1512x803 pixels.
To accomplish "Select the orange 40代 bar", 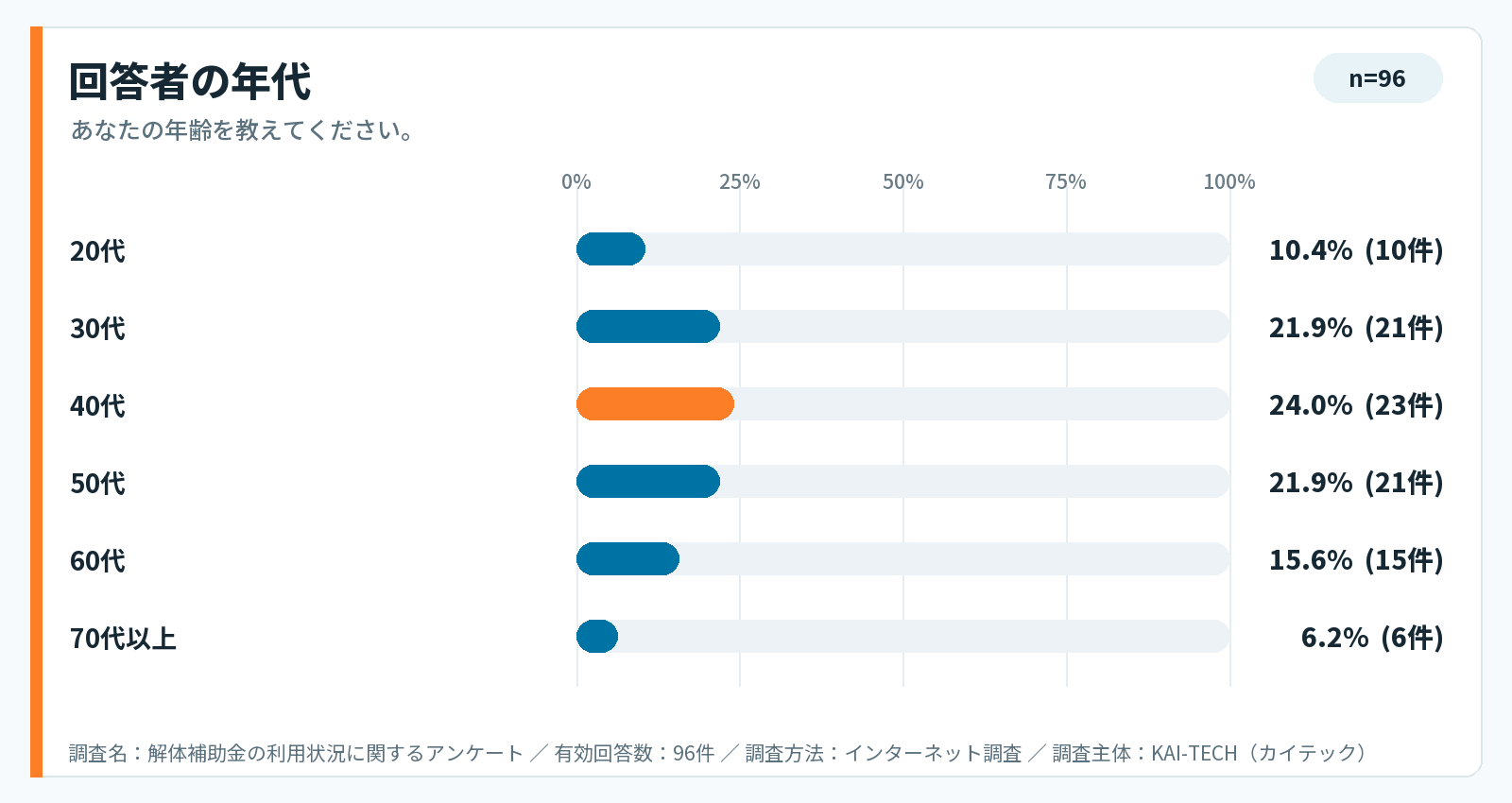I will (x=655, y=404).
